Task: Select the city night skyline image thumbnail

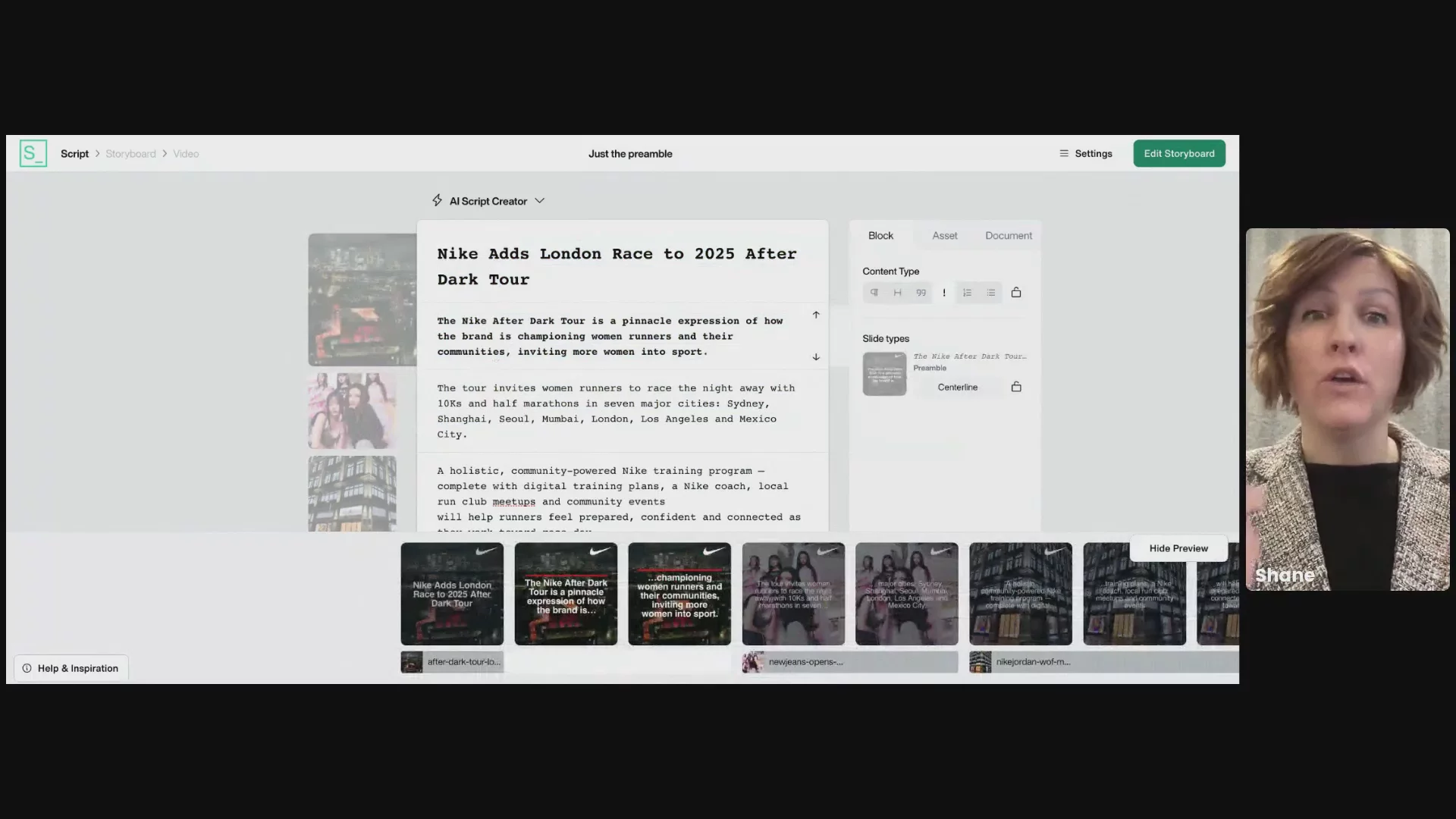Action: [362, 300]
